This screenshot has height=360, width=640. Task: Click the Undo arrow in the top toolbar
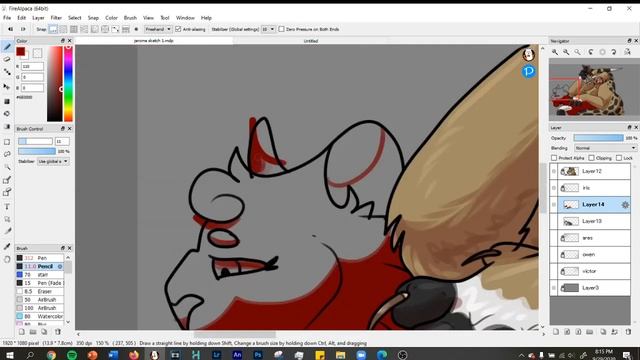[x=11, y=29]
